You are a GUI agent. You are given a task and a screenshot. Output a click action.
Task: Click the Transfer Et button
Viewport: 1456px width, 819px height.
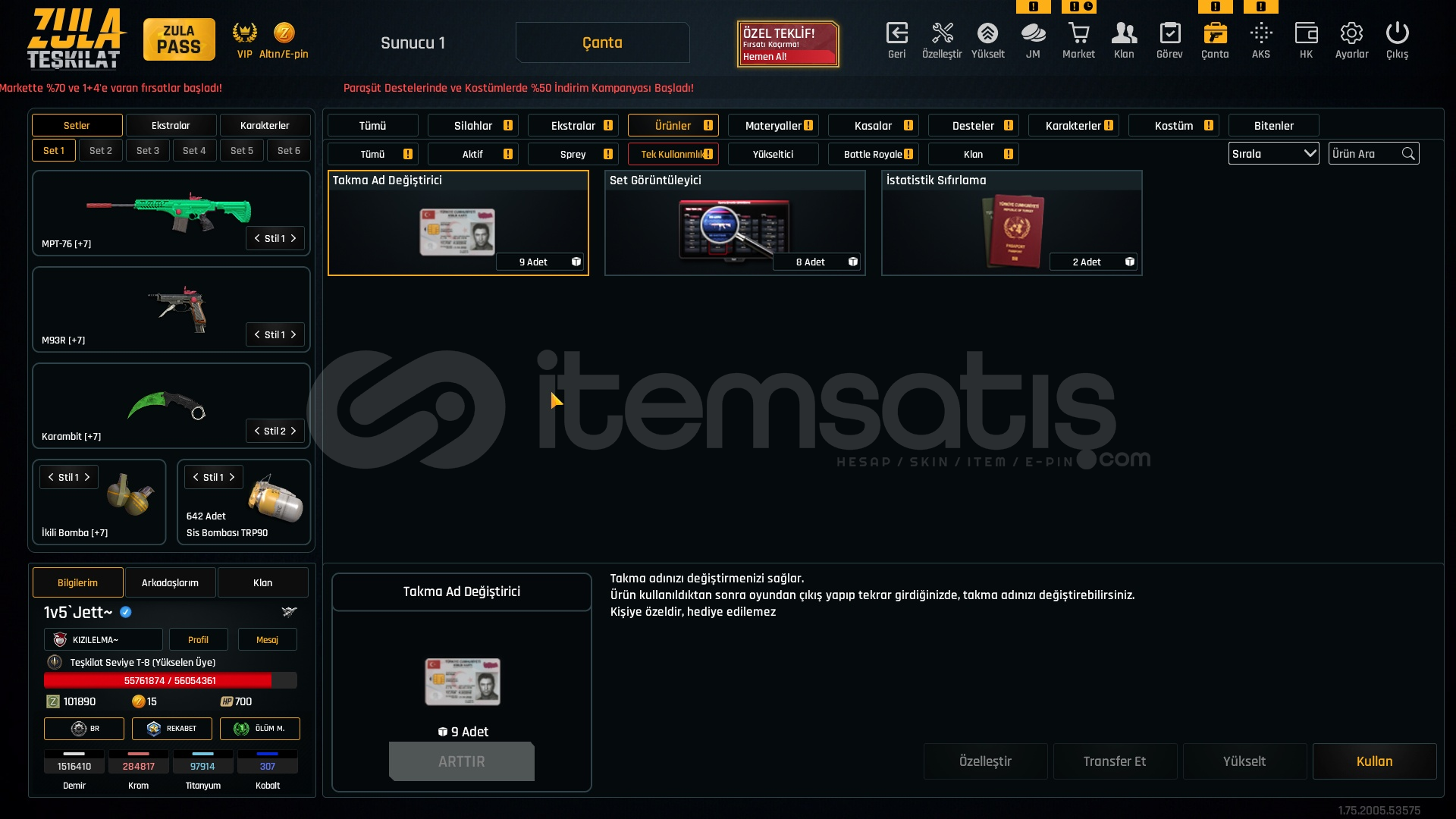point(1115,761)
